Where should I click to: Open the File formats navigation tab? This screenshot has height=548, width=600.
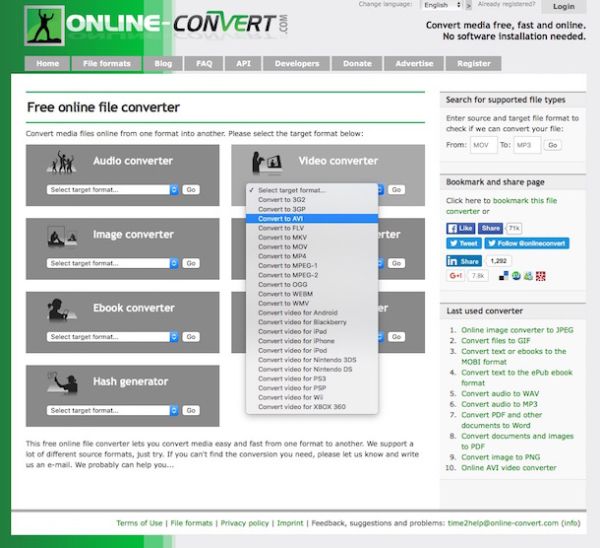tap(107, 64)
